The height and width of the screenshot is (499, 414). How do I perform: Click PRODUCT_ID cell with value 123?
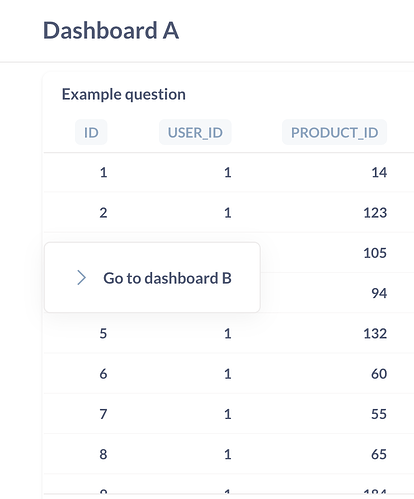[375, 213]
